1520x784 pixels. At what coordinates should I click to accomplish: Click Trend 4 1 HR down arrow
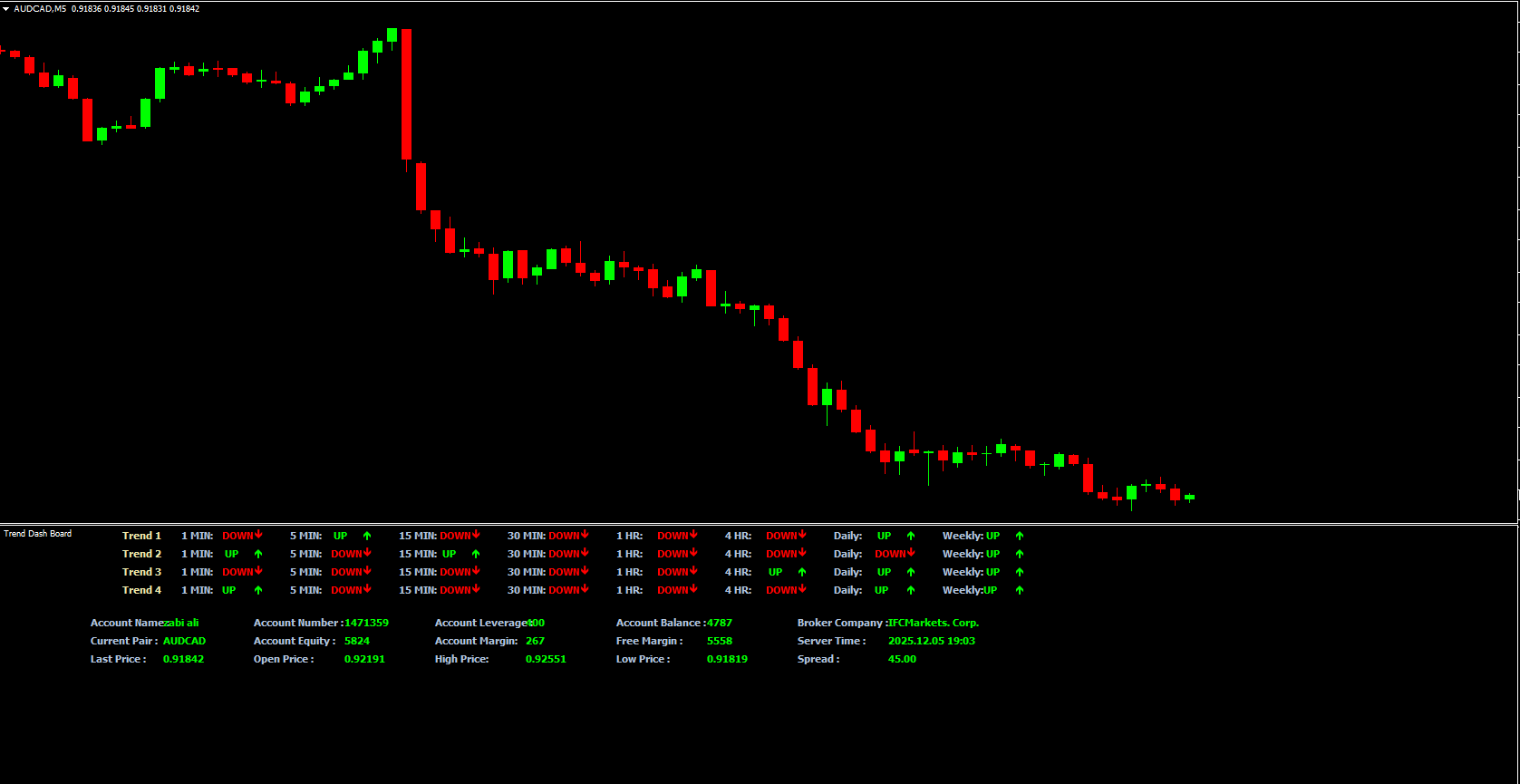tap(693, 589)
